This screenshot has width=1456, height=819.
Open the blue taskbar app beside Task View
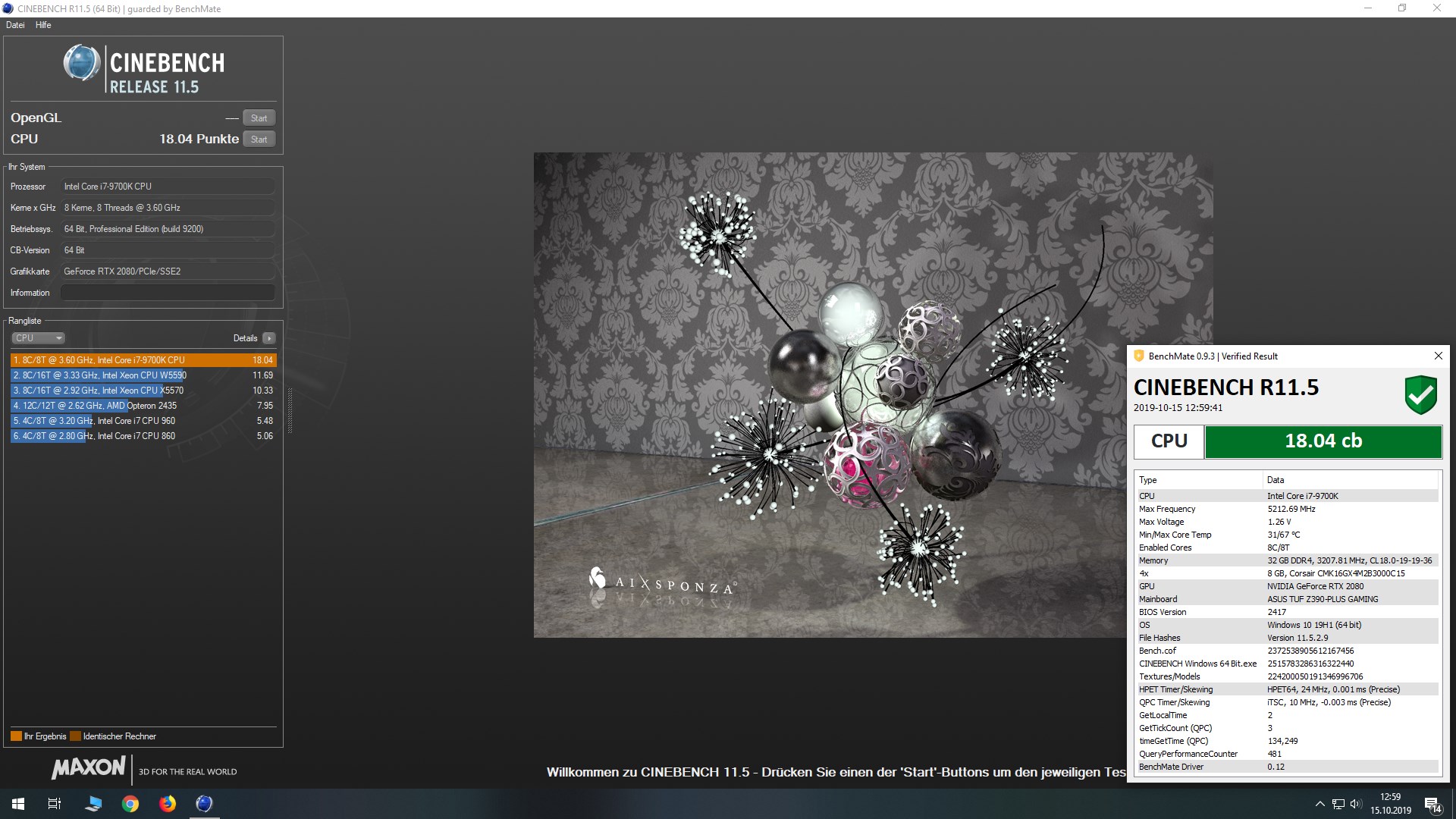coord(93,804)
